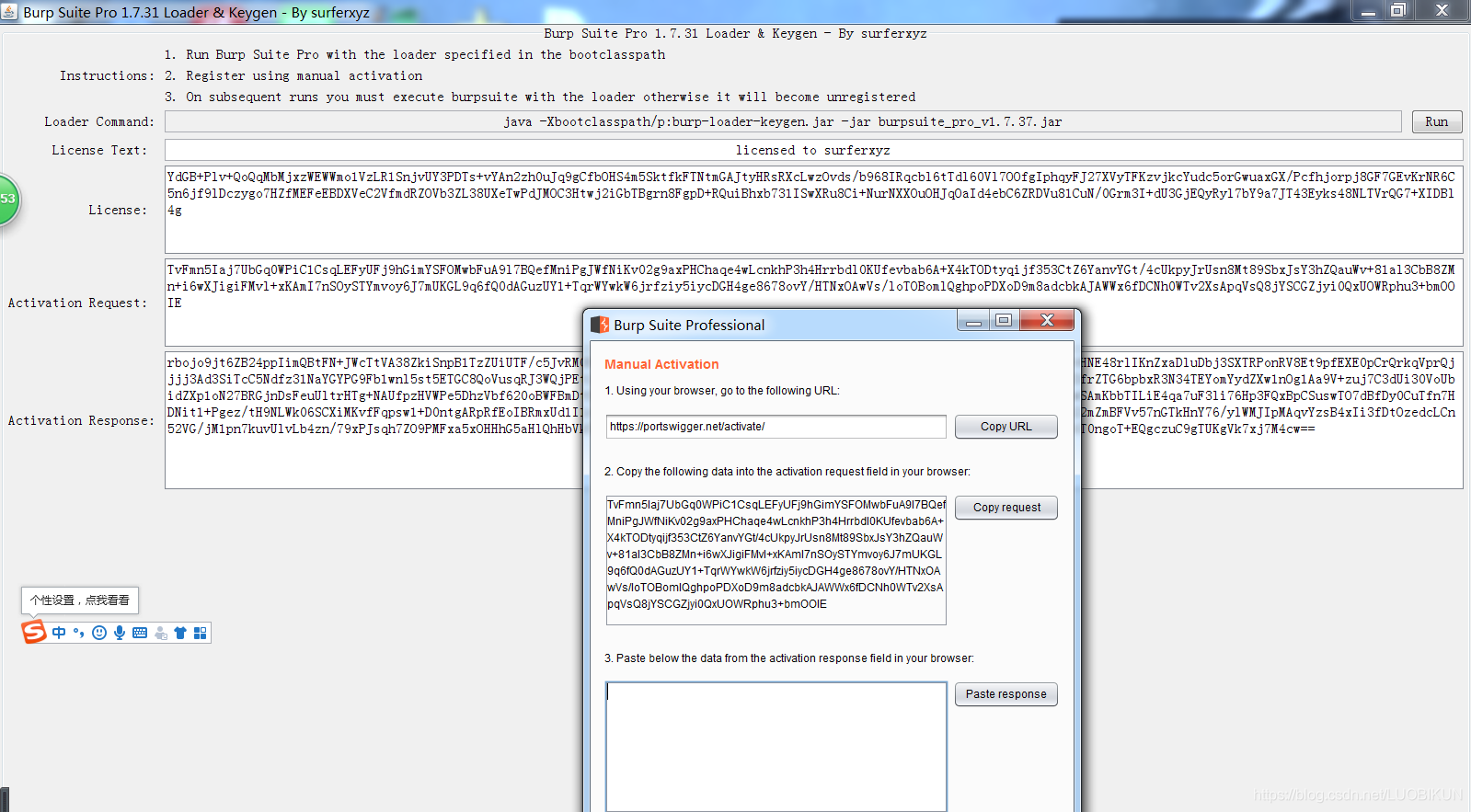Click the 'License Text:' label

click(x=99, y=150)
